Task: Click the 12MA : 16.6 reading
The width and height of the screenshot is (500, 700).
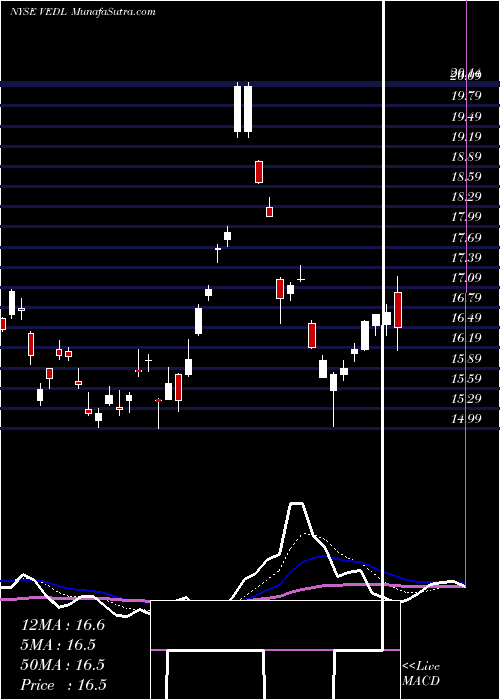Action: click(63, 625)
